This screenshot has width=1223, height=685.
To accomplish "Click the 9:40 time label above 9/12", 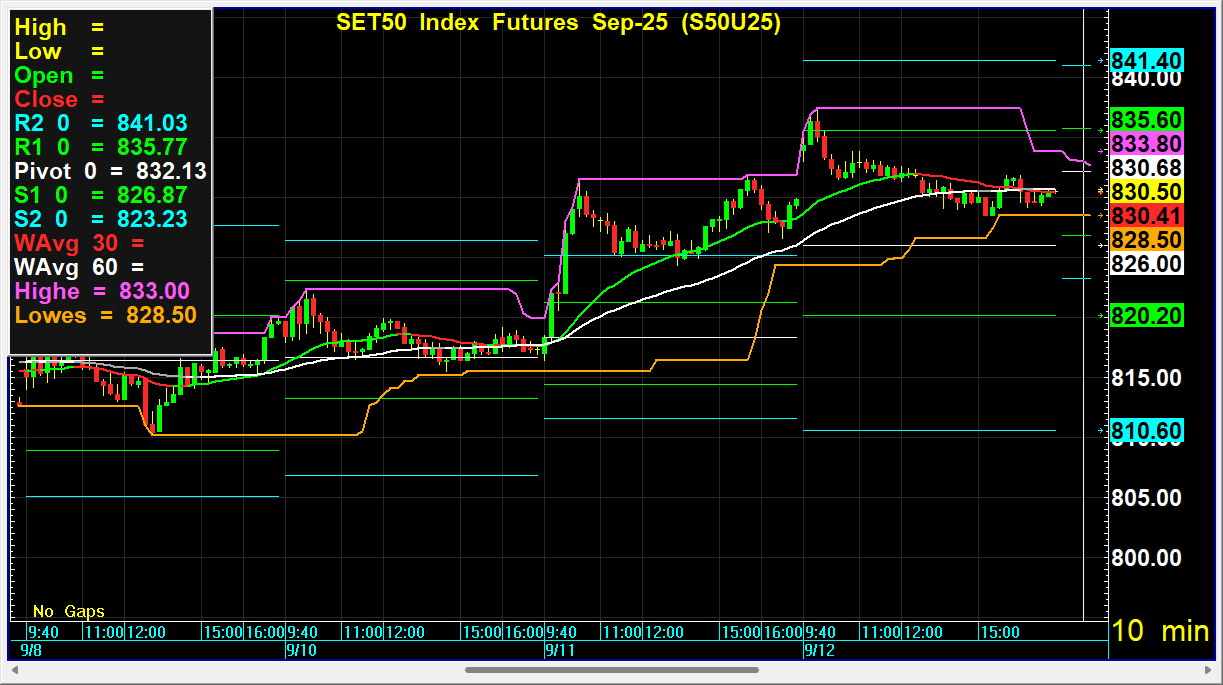I will point(821,632).
